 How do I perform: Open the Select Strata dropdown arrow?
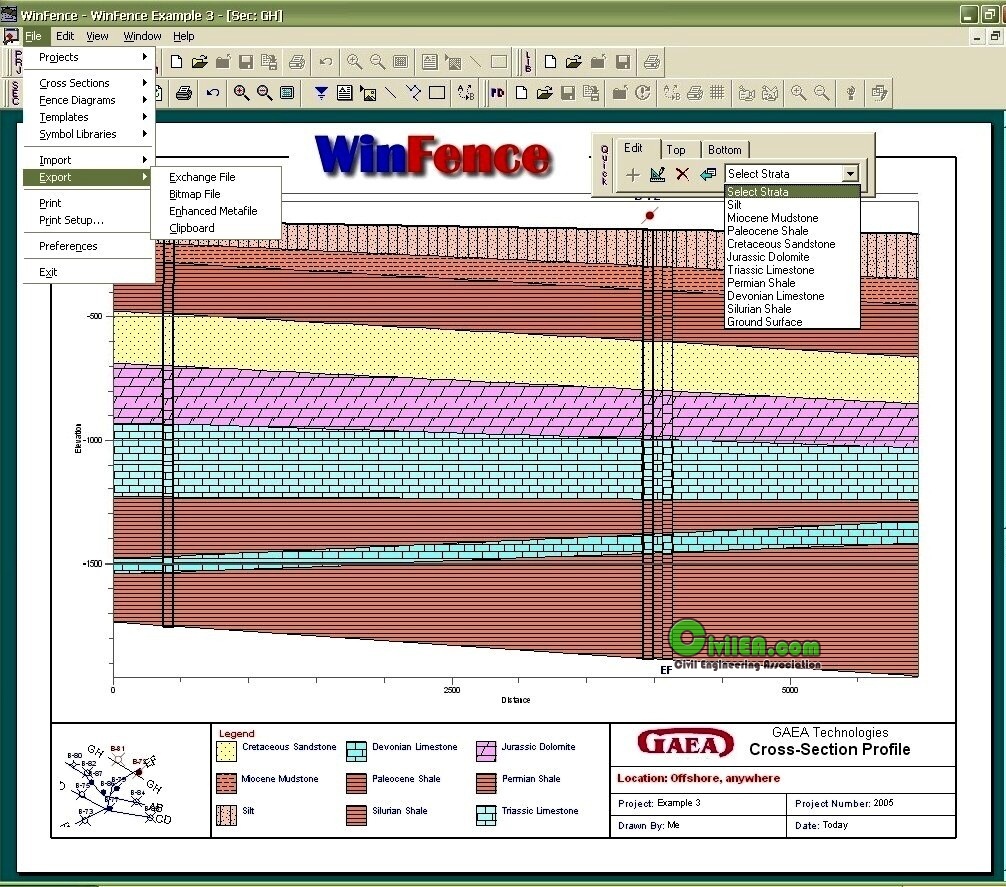tap(850, 174)
